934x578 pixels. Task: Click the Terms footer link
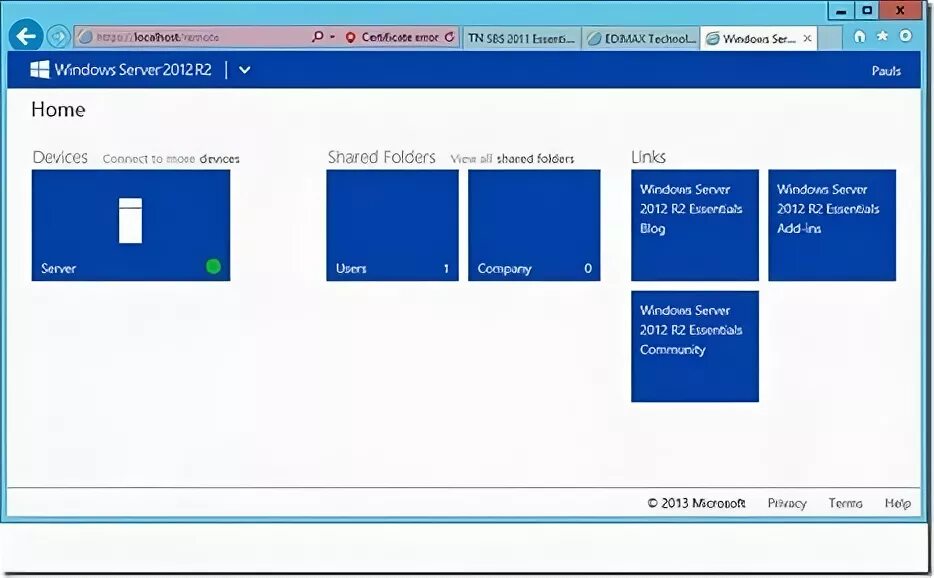click(845, 503)
